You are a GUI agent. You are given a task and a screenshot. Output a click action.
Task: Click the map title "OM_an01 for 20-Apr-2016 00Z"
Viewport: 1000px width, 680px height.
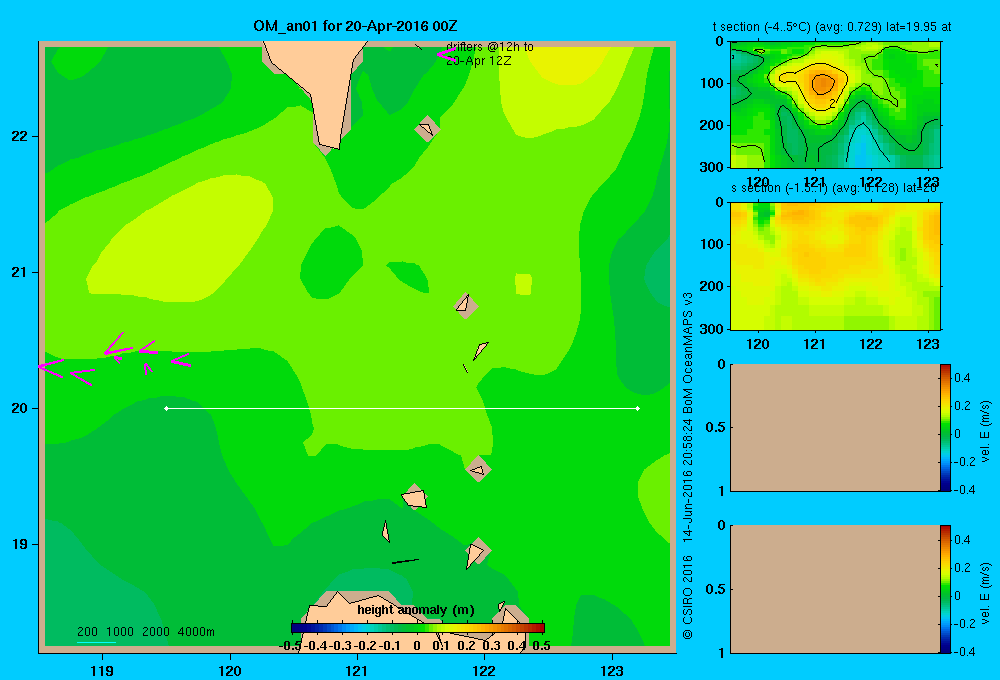(x=355, y=26)
